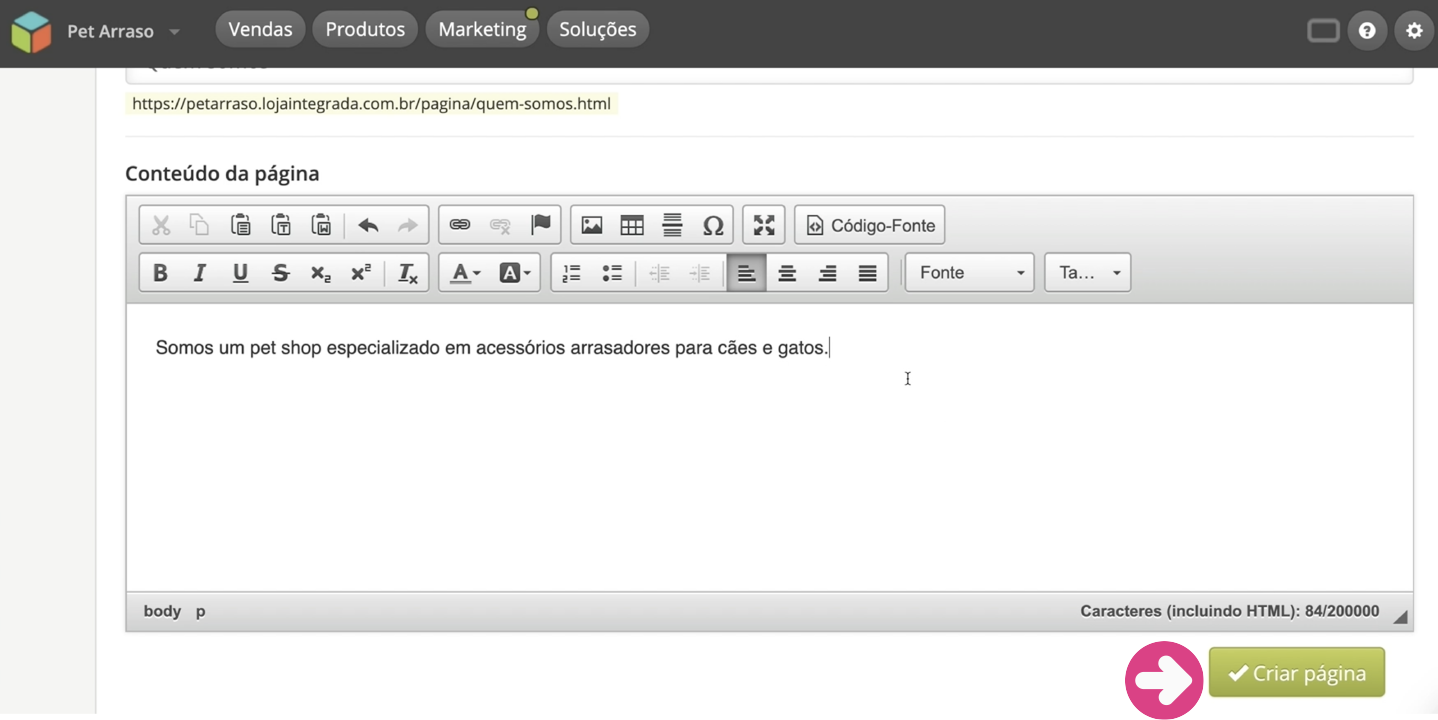Image resolution: width=1438 pixels, height=720 pixels.
Task: Open the text color picker
Action: (x=465, y=272)
